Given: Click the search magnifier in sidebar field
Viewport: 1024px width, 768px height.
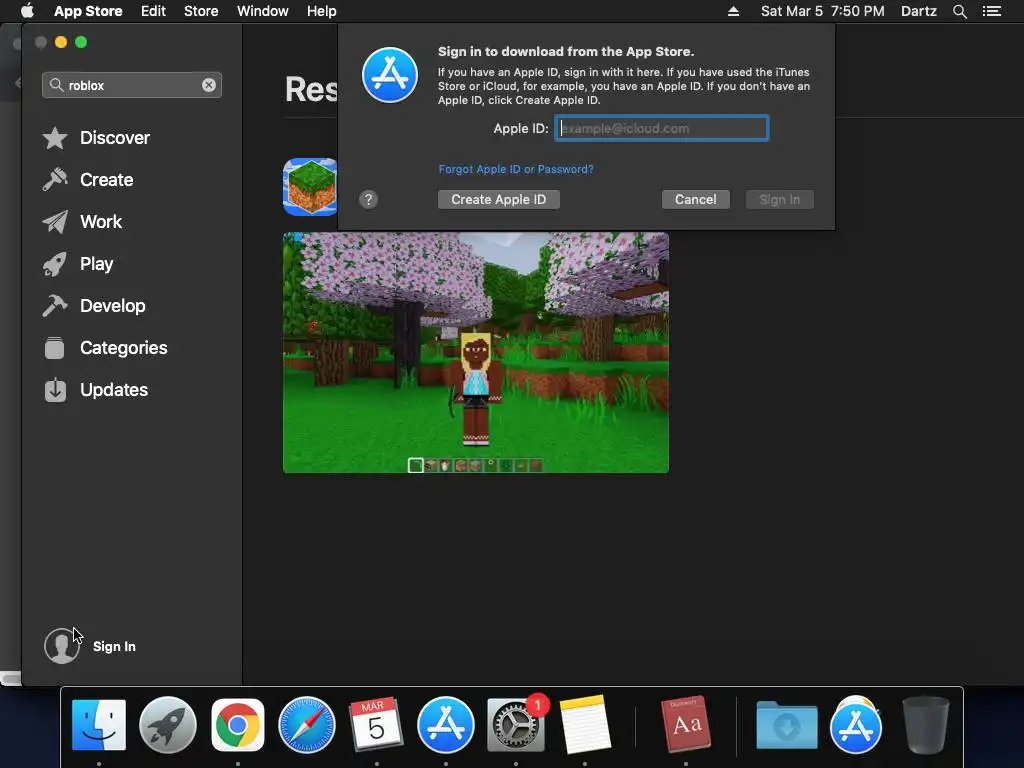Looking at the screenshot, I should 57,85.
